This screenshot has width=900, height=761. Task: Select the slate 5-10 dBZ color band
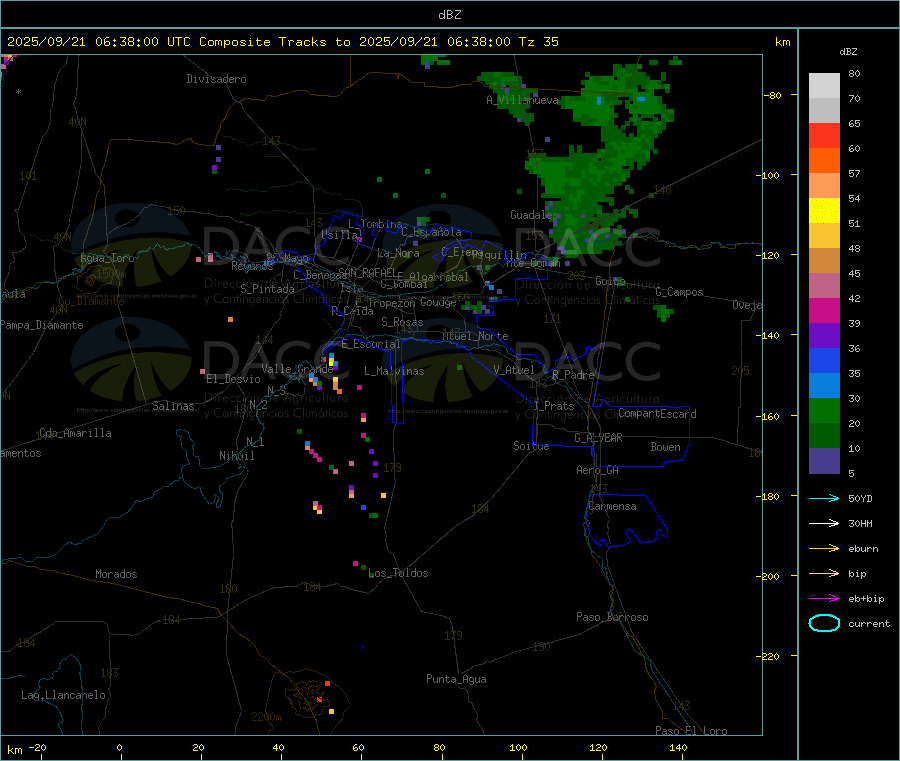pyautogui.click(x=824, y=461)
